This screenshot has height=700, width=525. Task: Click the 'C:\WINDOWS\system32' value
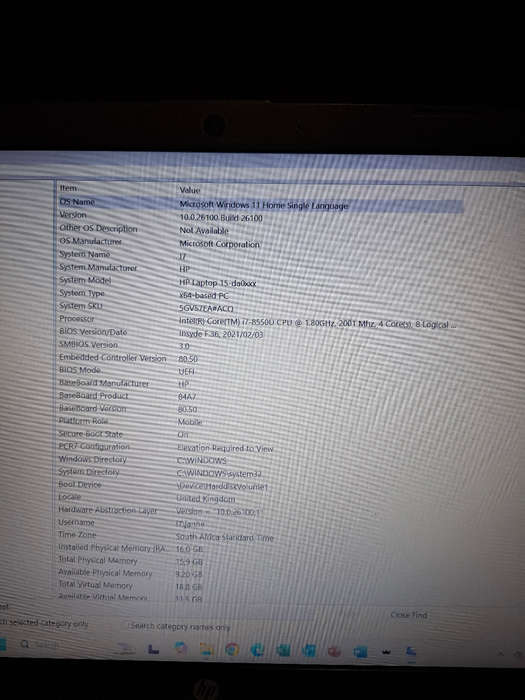tap(219, 473)
